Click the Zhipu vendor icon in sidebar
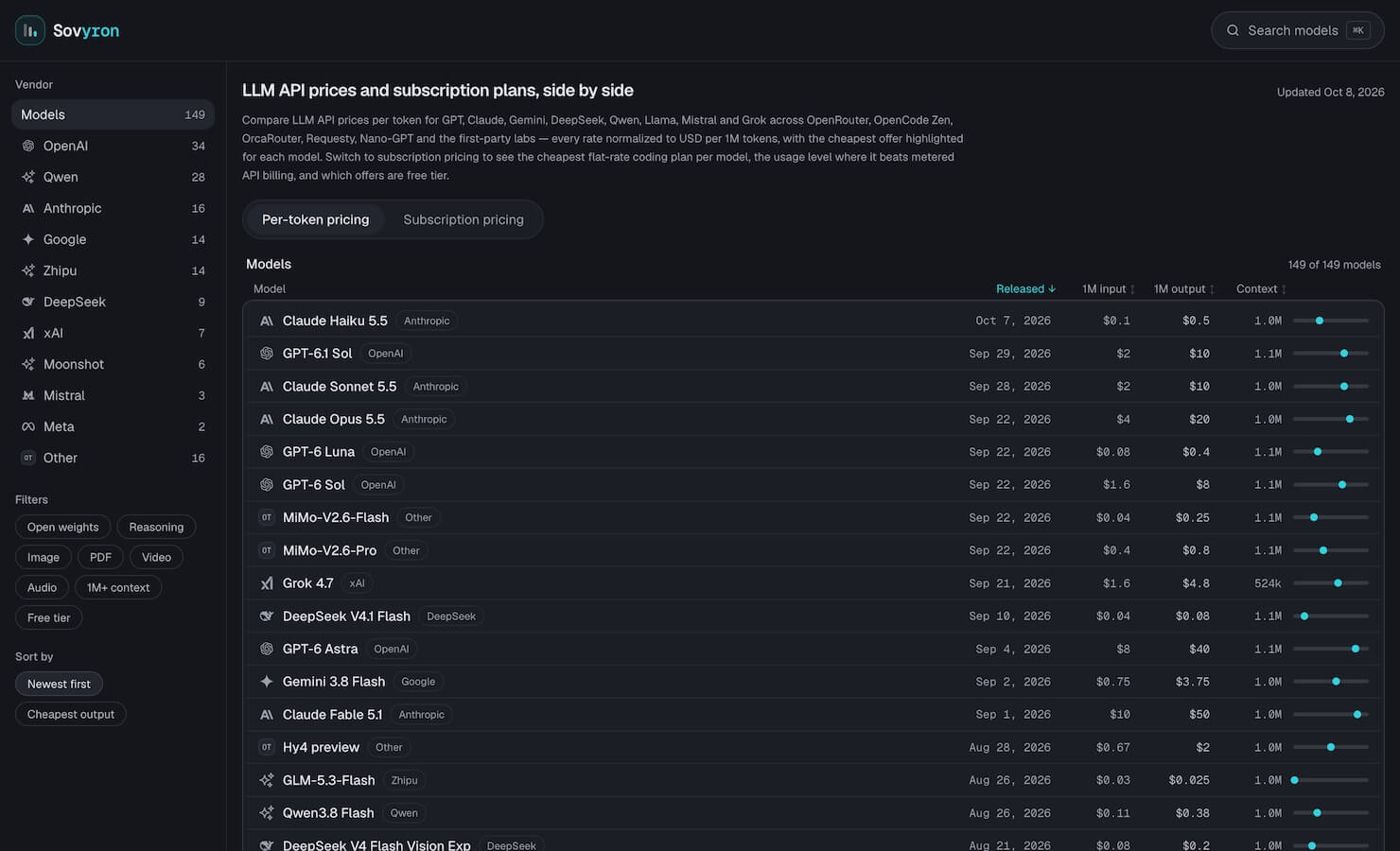The image size is (1400, 851). pyautogui.click(x=28, y=270)
